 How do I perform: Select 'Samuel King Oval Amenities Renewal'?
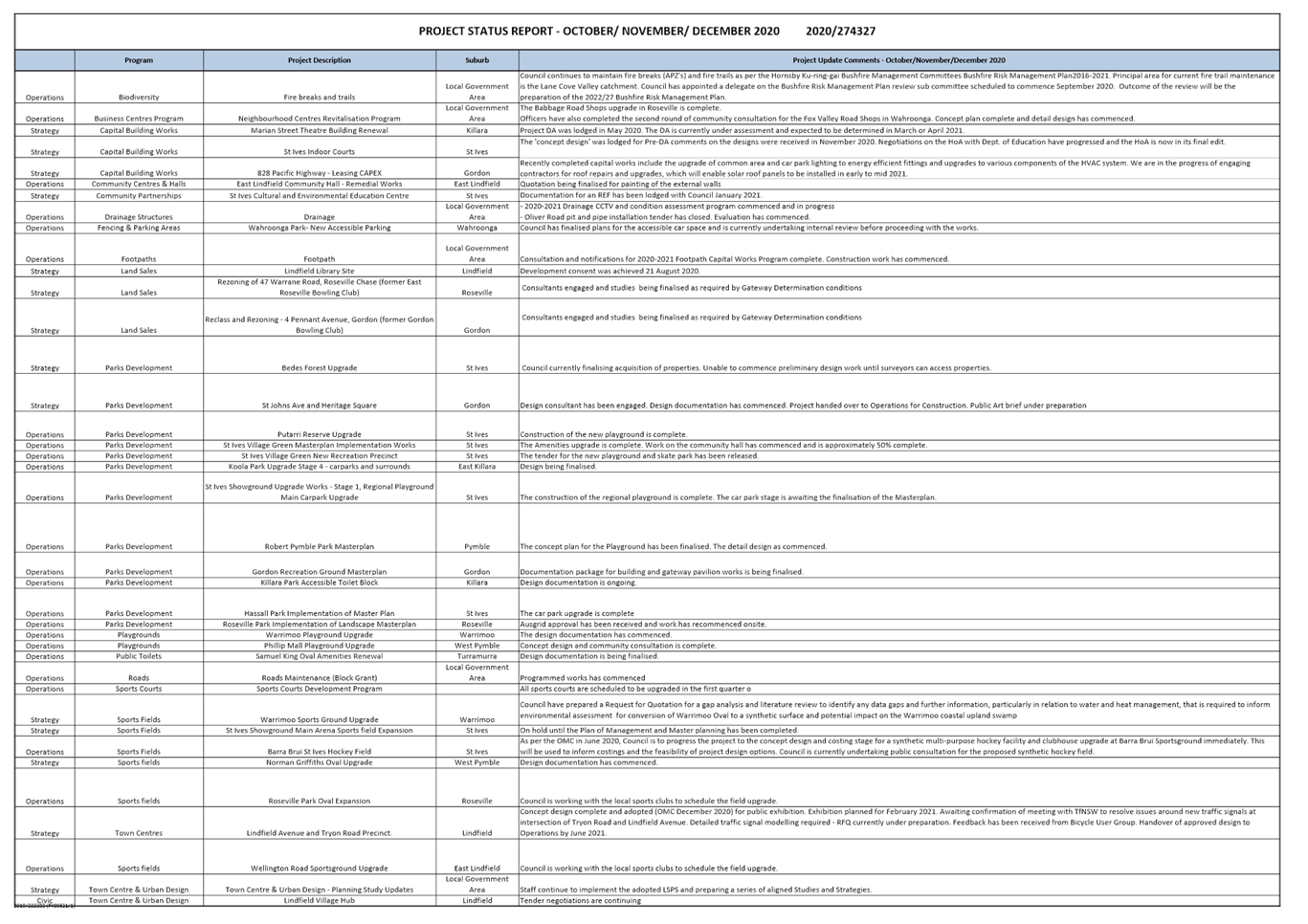[x=320, y=656]
